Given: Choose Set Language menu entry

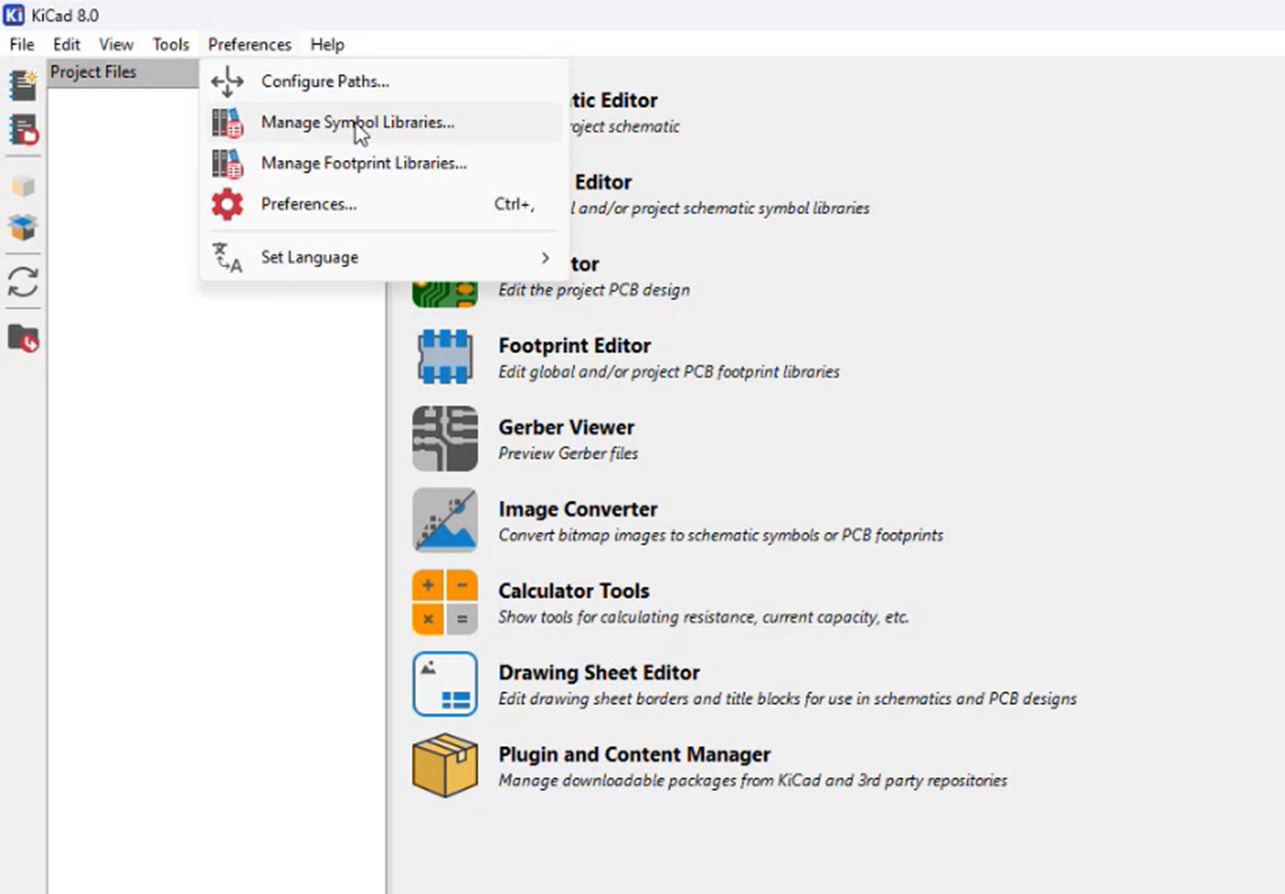Looking at the screenshot, I should (x=384, y=258).
